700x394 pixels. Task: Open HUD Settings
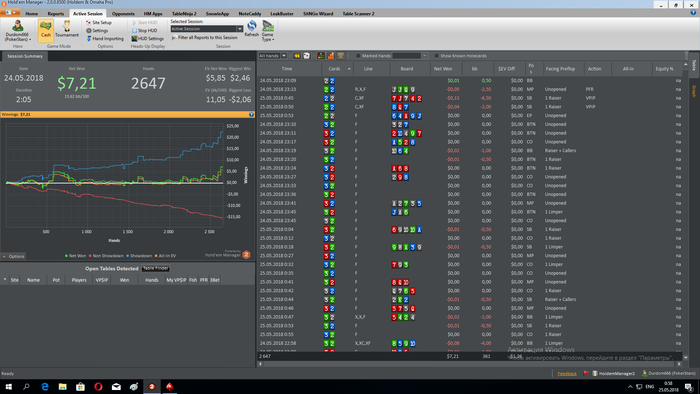(x=148, y=39)
